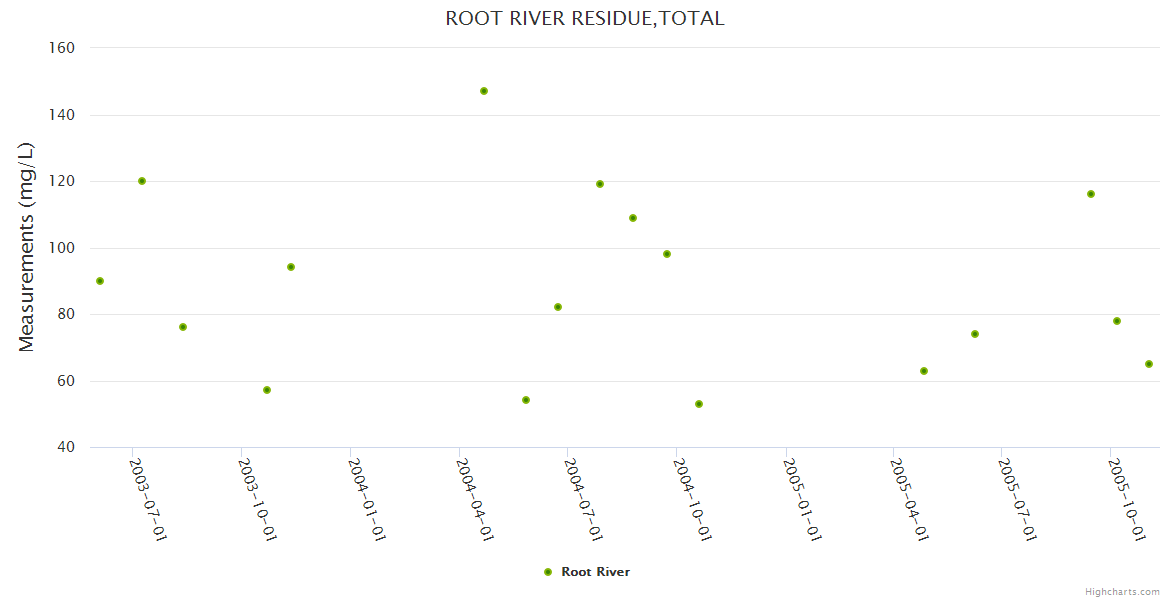Select the 74 mg/L point before 2005-07-01
The width and height of the screenshot is (1170, 600).
(x=975, y=334)
